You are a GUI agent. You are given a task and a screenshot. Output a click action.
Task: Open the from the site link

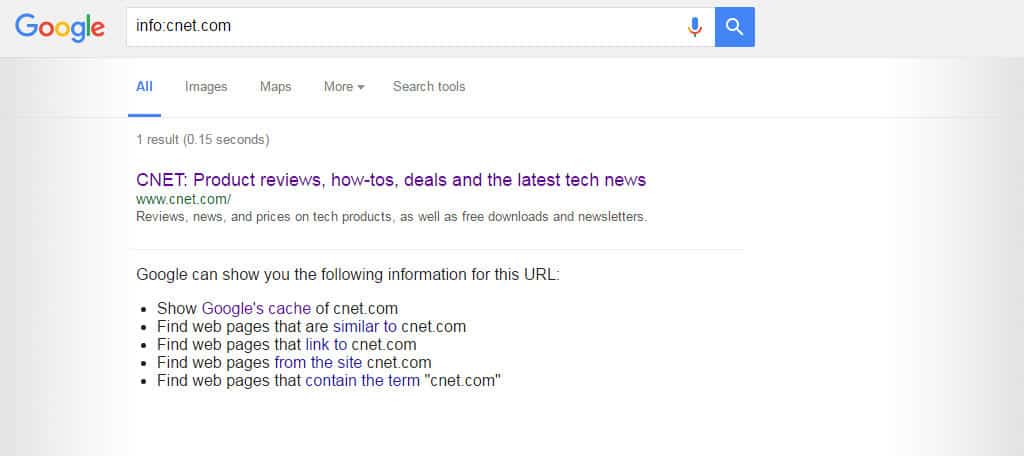pos(319,363)
